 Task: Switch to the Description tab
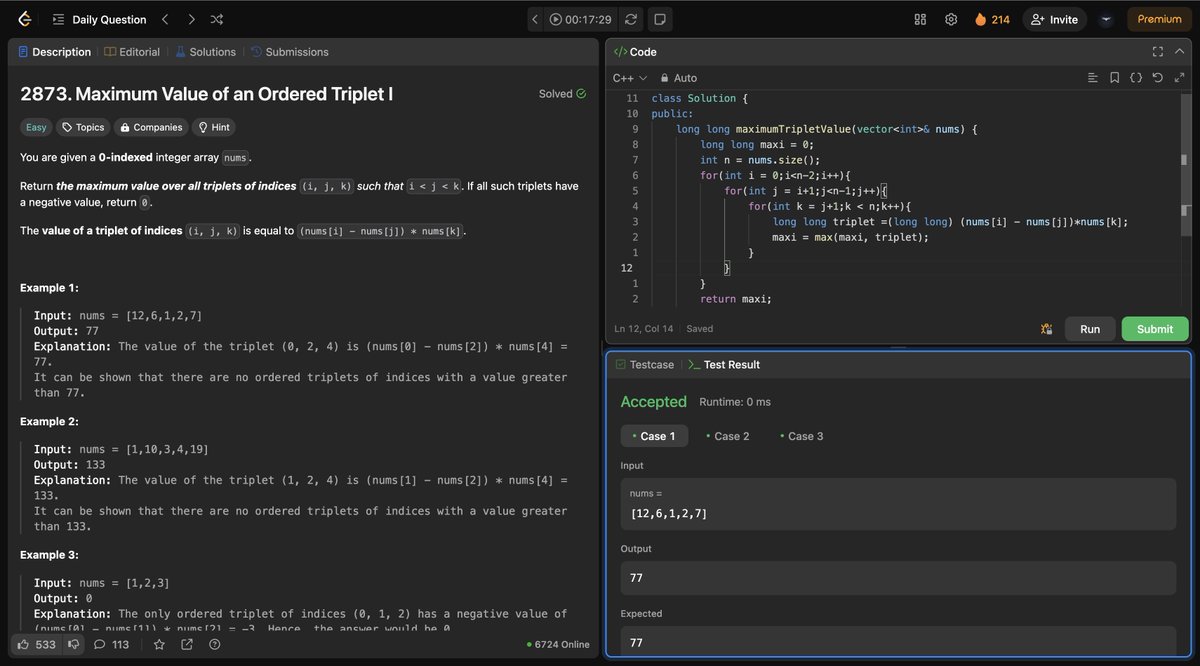click(54, 52)
